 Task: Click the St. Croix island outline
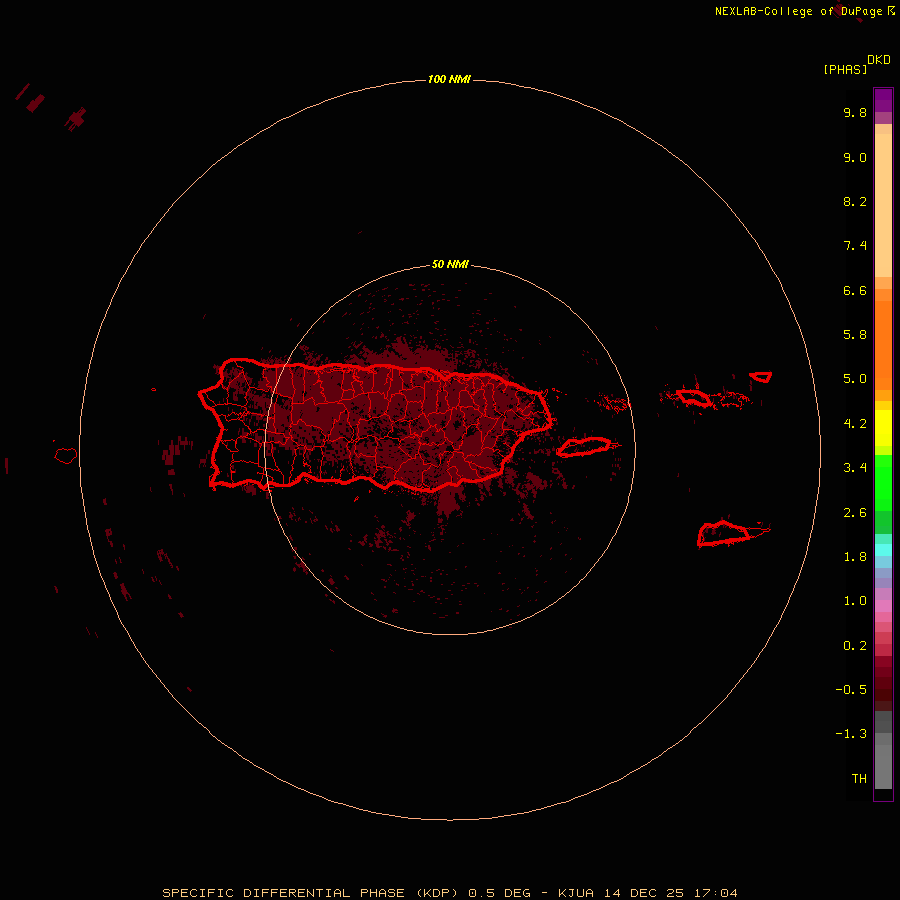pos(723,533)
